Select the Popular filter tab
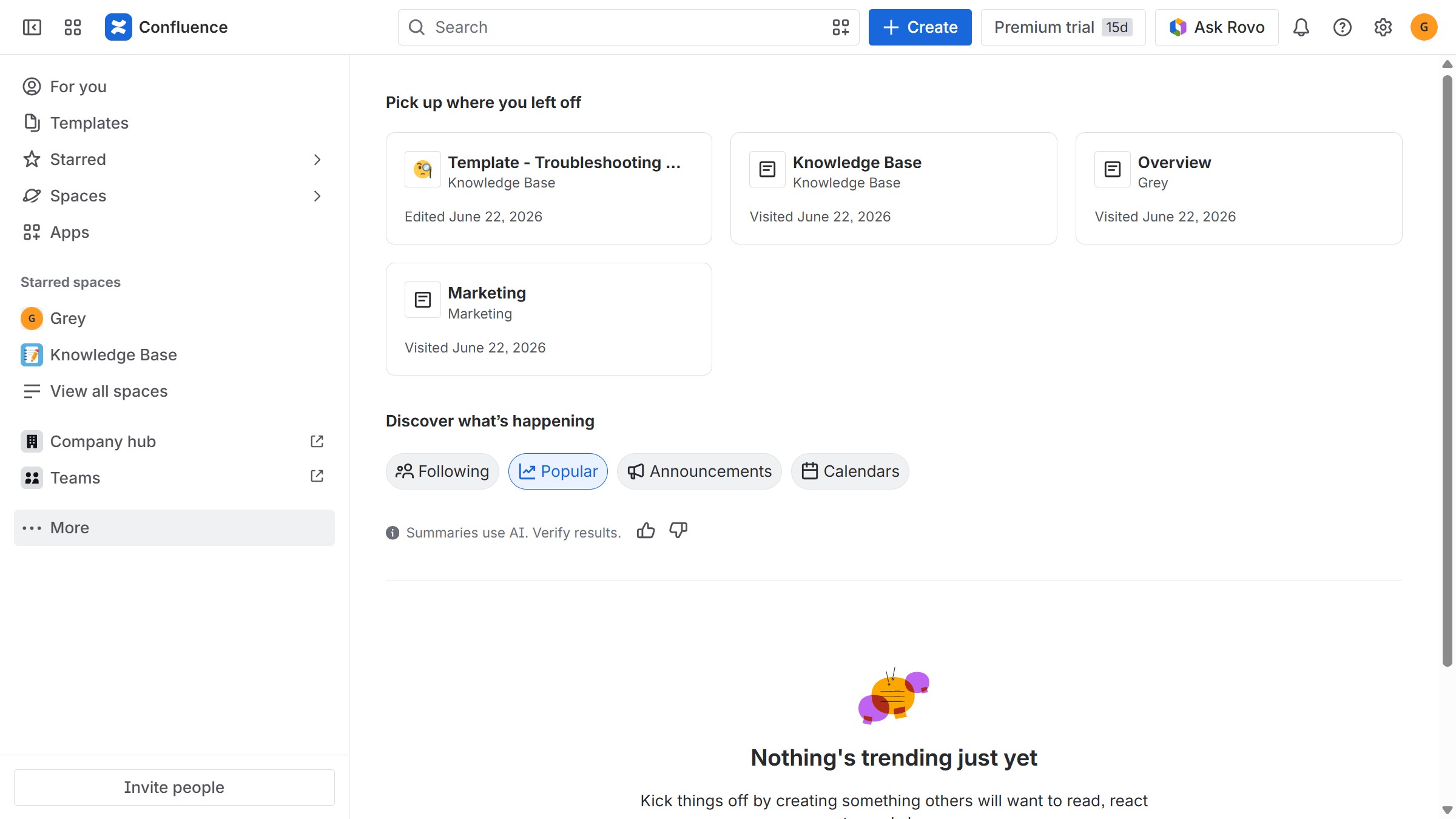Image resolution: width=1456 pixels, height=819 pixels. click(558, 471)
